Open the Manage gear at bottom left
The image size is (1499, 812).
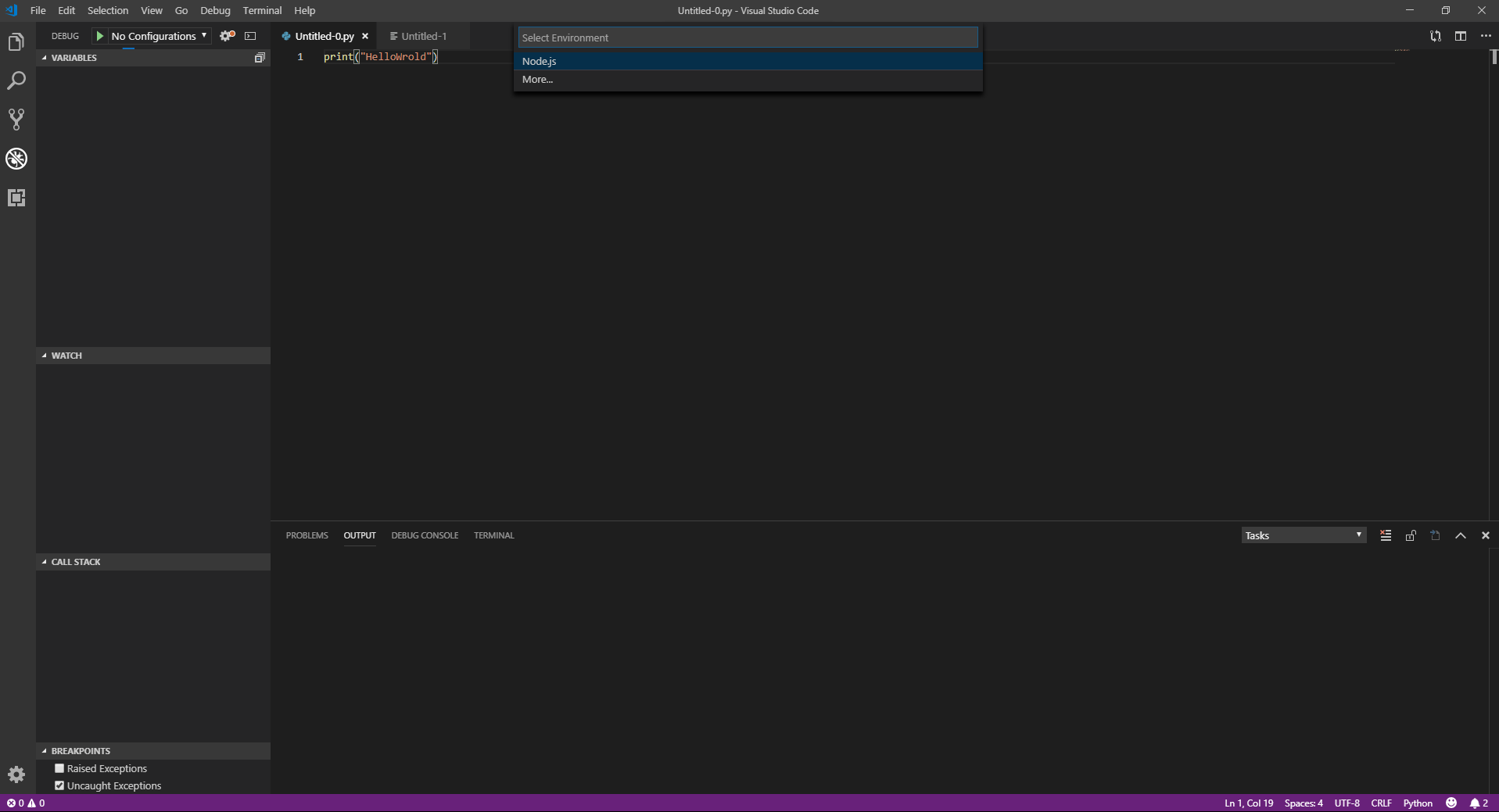(x=16, y=774)
